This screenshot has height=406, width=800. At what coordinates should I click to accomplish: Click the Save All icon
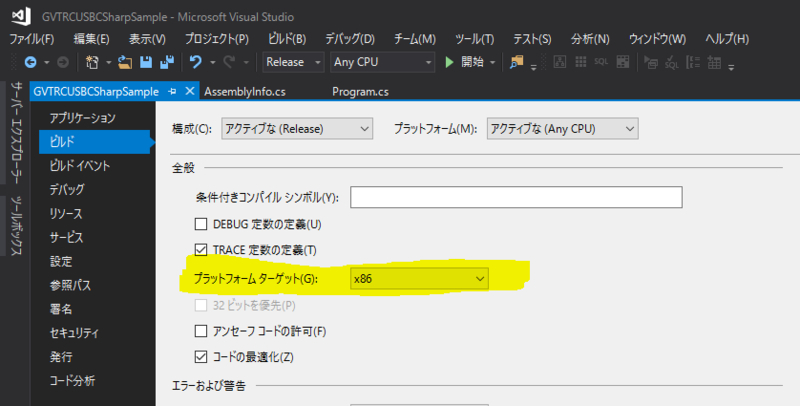coord(167,62)
